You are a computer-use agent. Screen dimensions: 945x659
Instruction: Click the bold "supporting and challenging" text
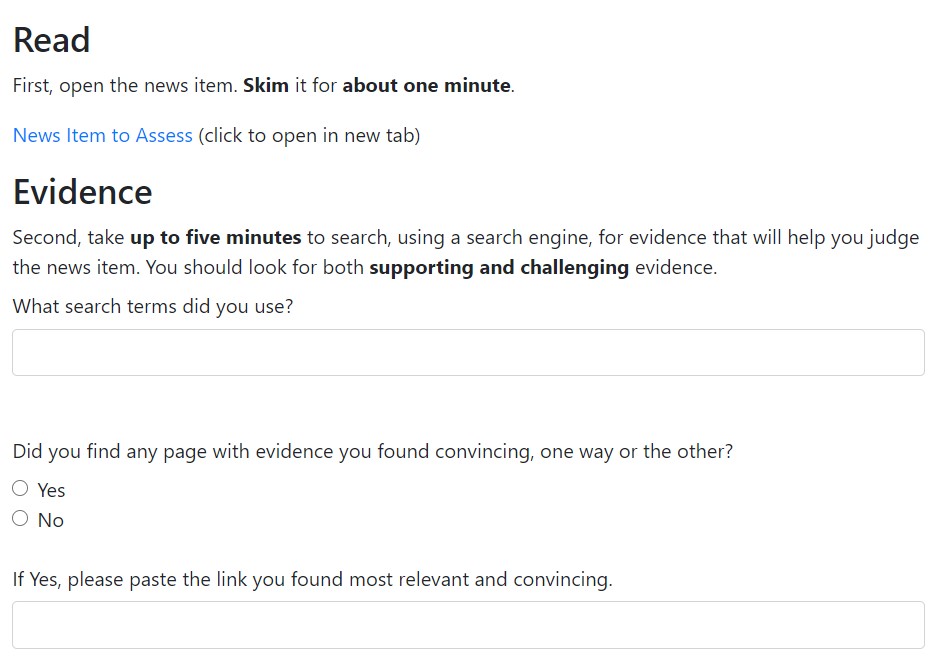click(x=498, y=268)
